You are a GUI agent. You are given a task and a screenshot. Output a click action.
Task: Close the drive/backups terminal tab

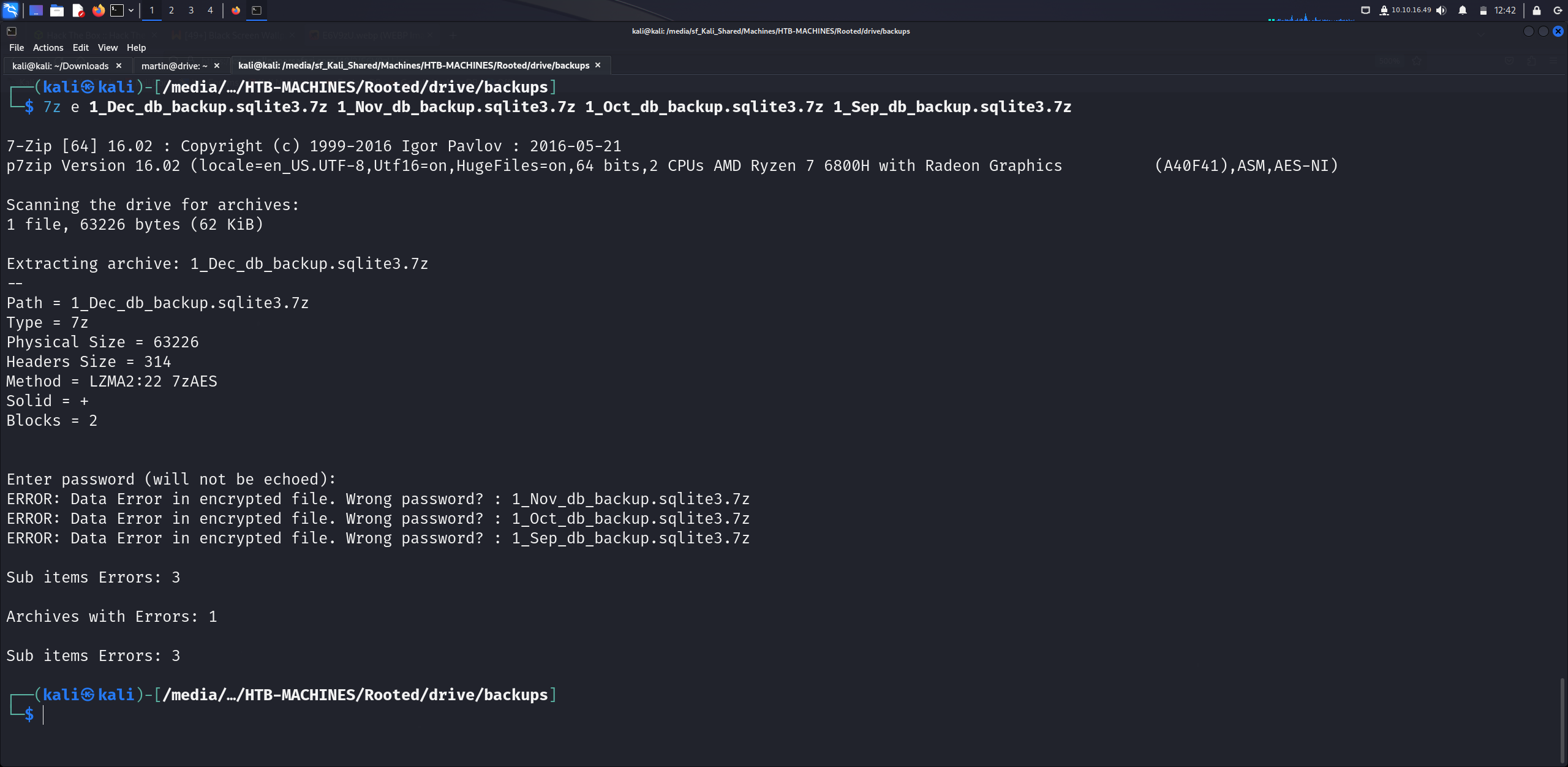point(598,66)
